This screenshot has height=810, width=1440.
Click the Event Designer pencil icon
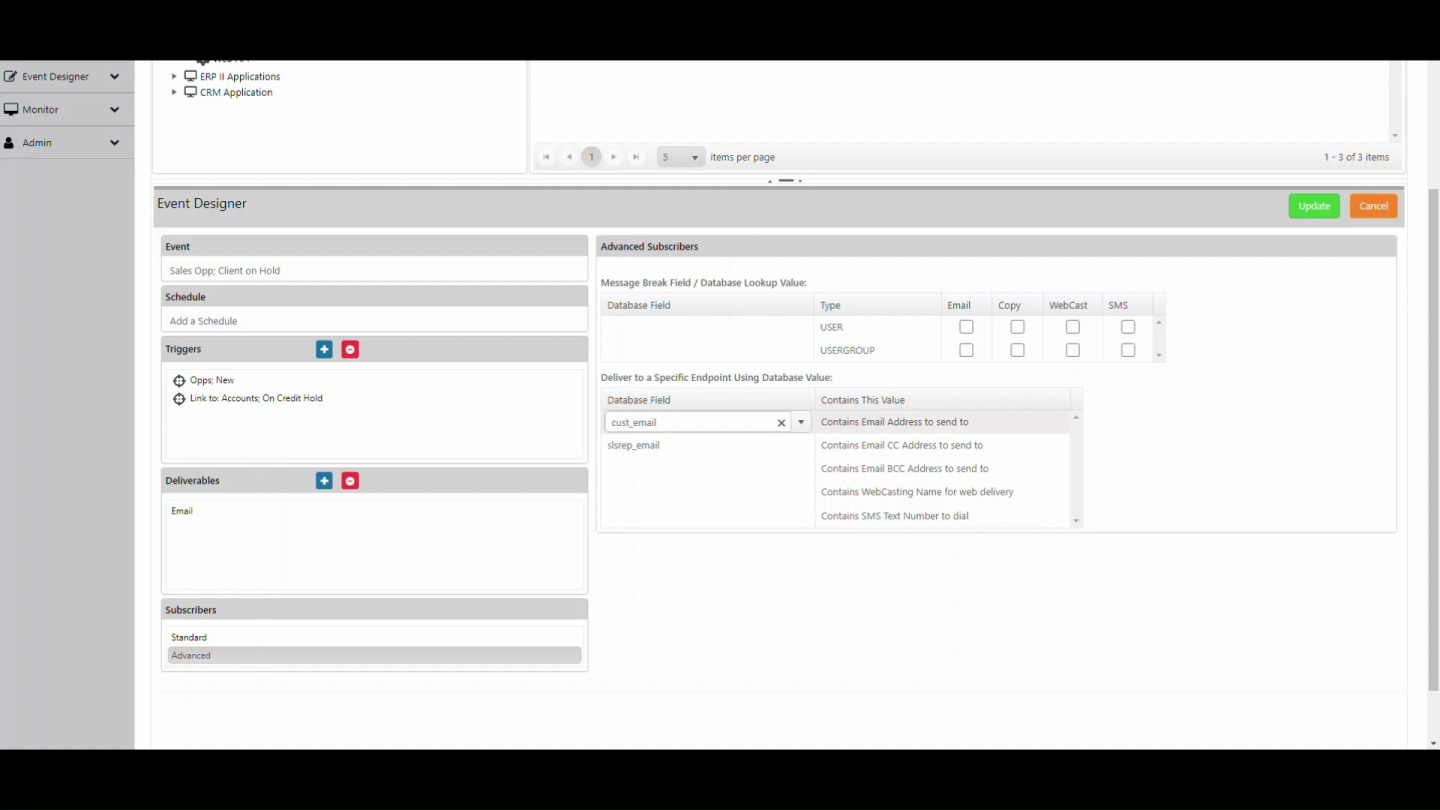[x=10, y=76]
